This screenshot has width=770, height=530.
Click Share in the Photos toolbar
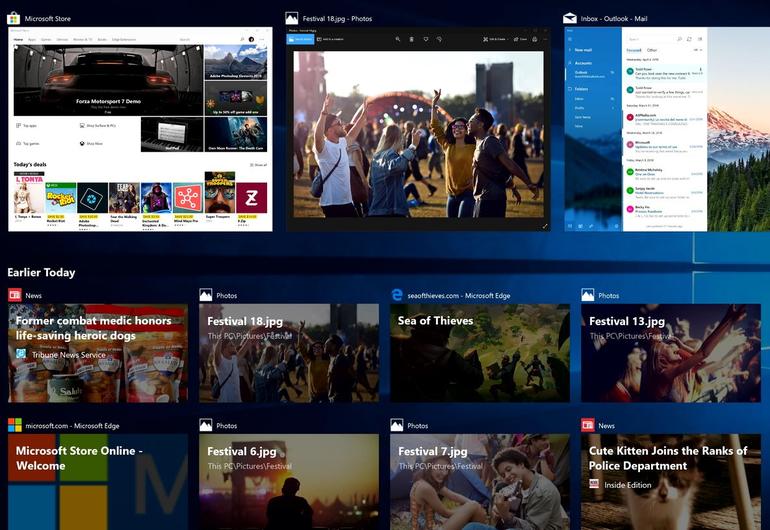pos(520,39)
